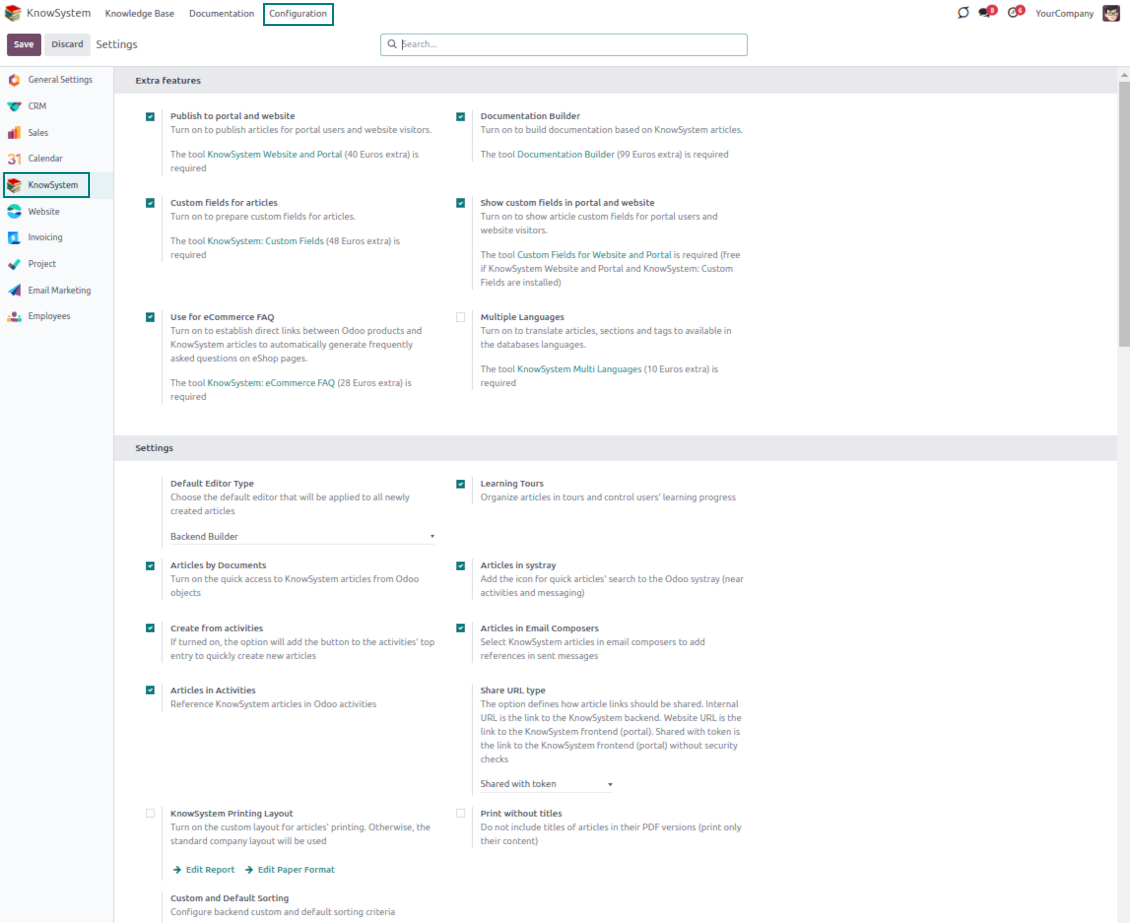Open the Email Marketing sidebar icon

coord(14,291)
